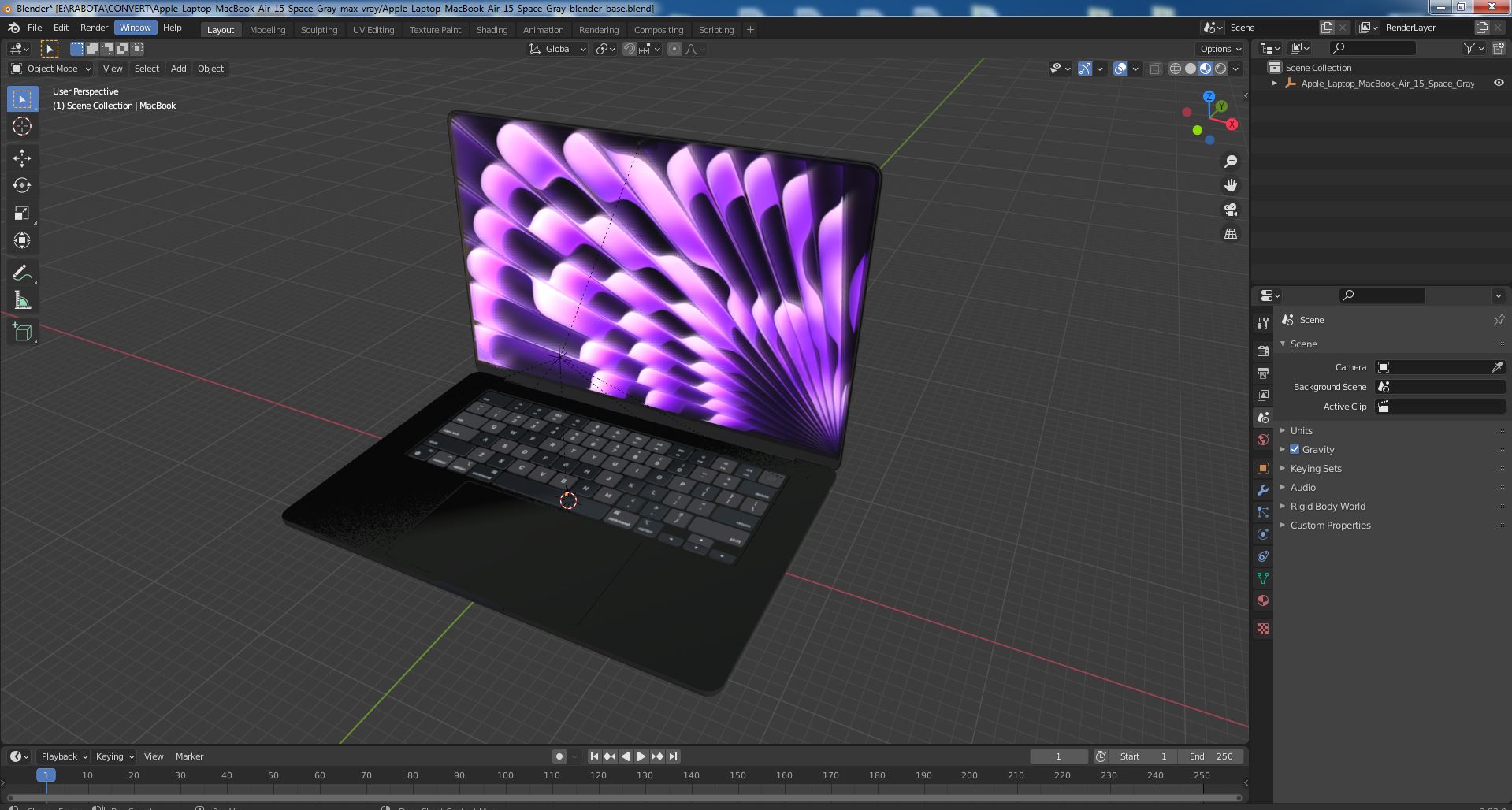Pick the Rotate tool

click(22, 185)
